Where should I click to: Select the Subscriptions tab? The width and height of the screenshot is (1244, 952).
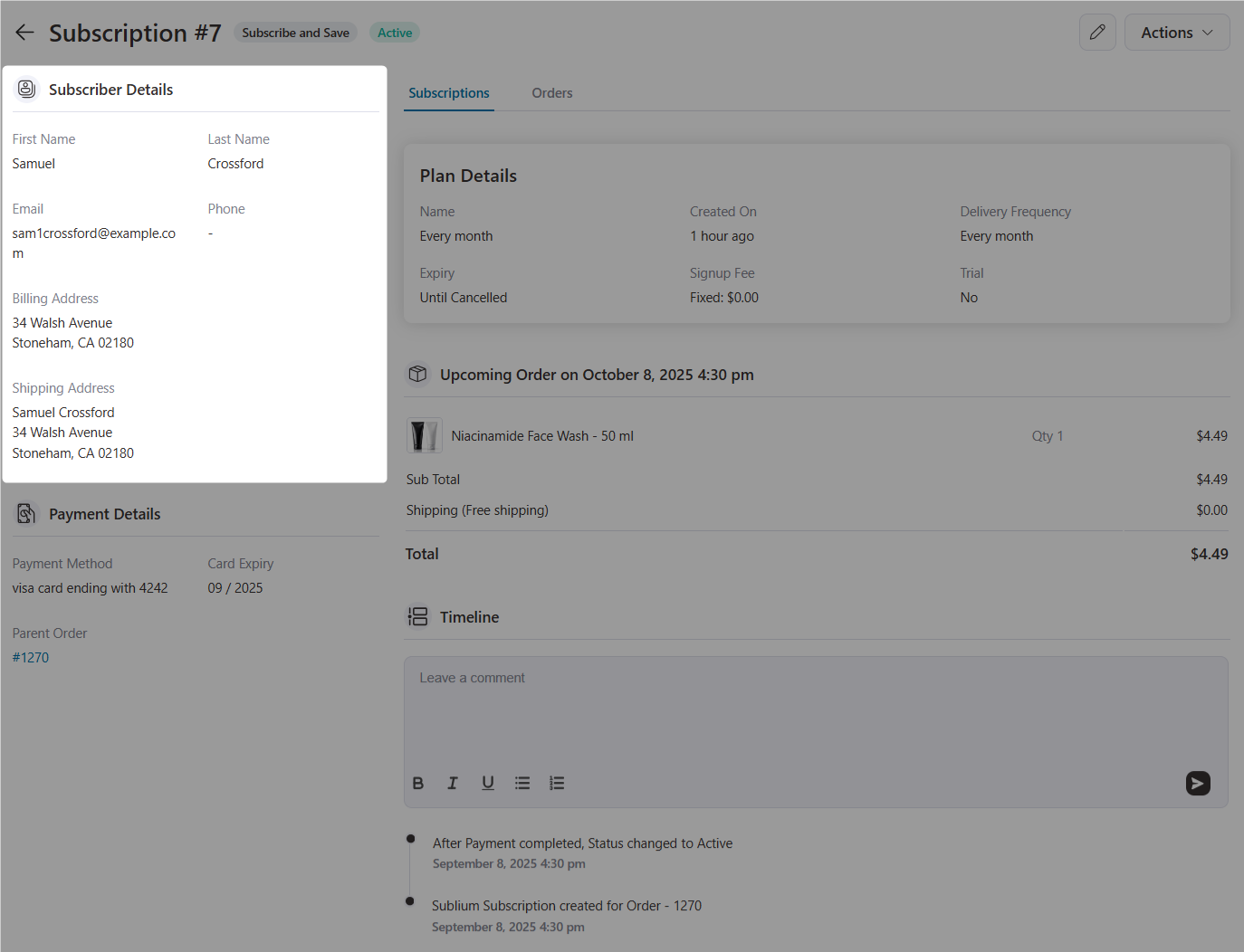tap(448, 92)
